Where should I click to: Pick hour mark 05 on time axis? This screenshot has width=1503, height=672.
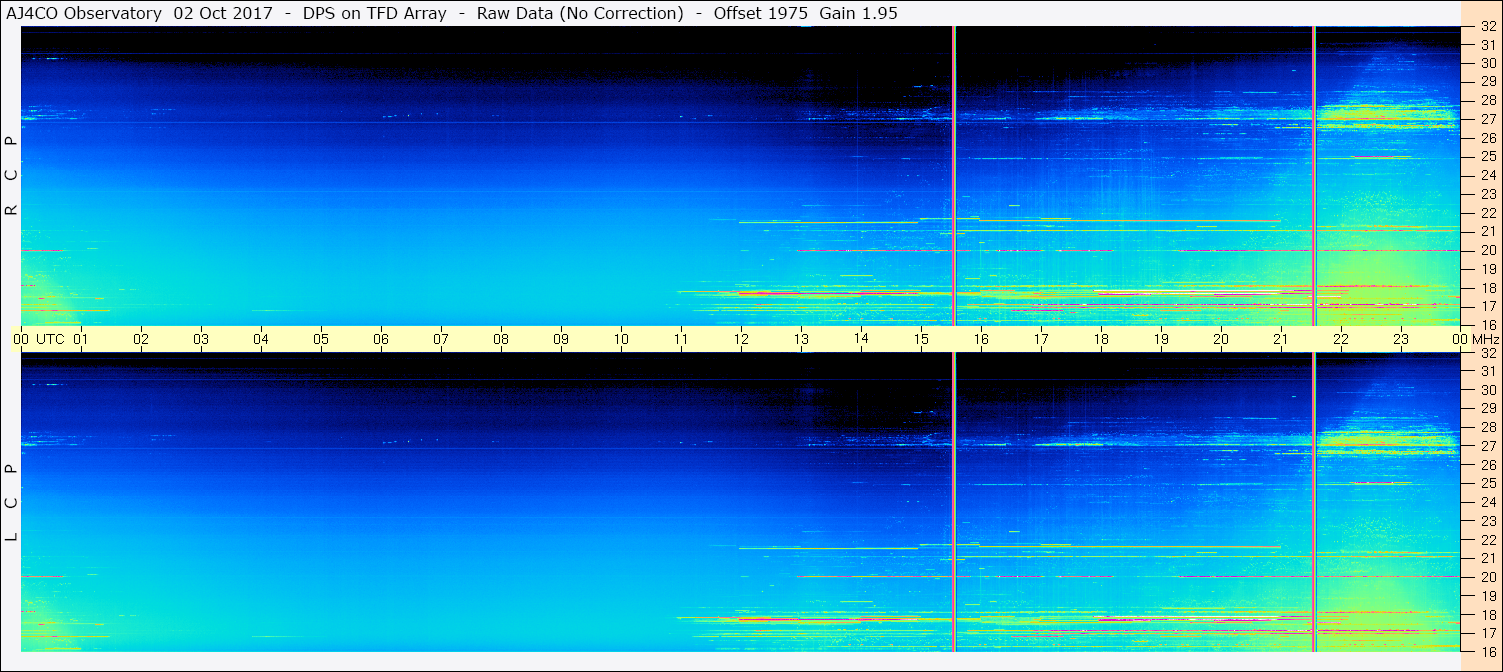coord(321,339)
